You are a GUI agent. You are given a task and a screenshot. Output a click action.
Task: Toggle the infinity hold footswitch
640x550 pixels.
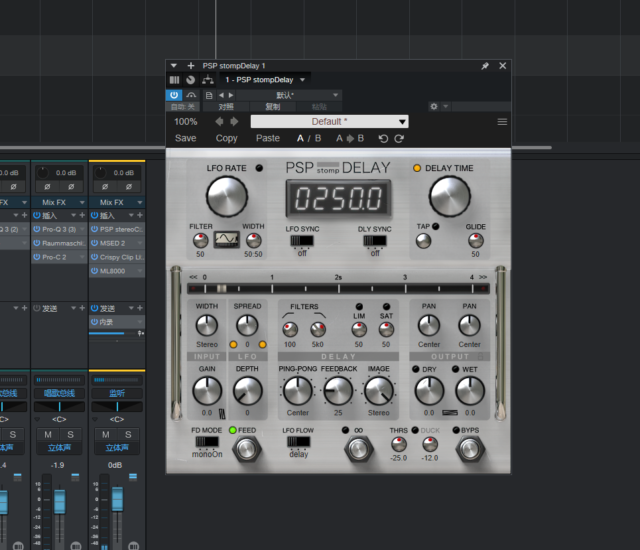357,449
